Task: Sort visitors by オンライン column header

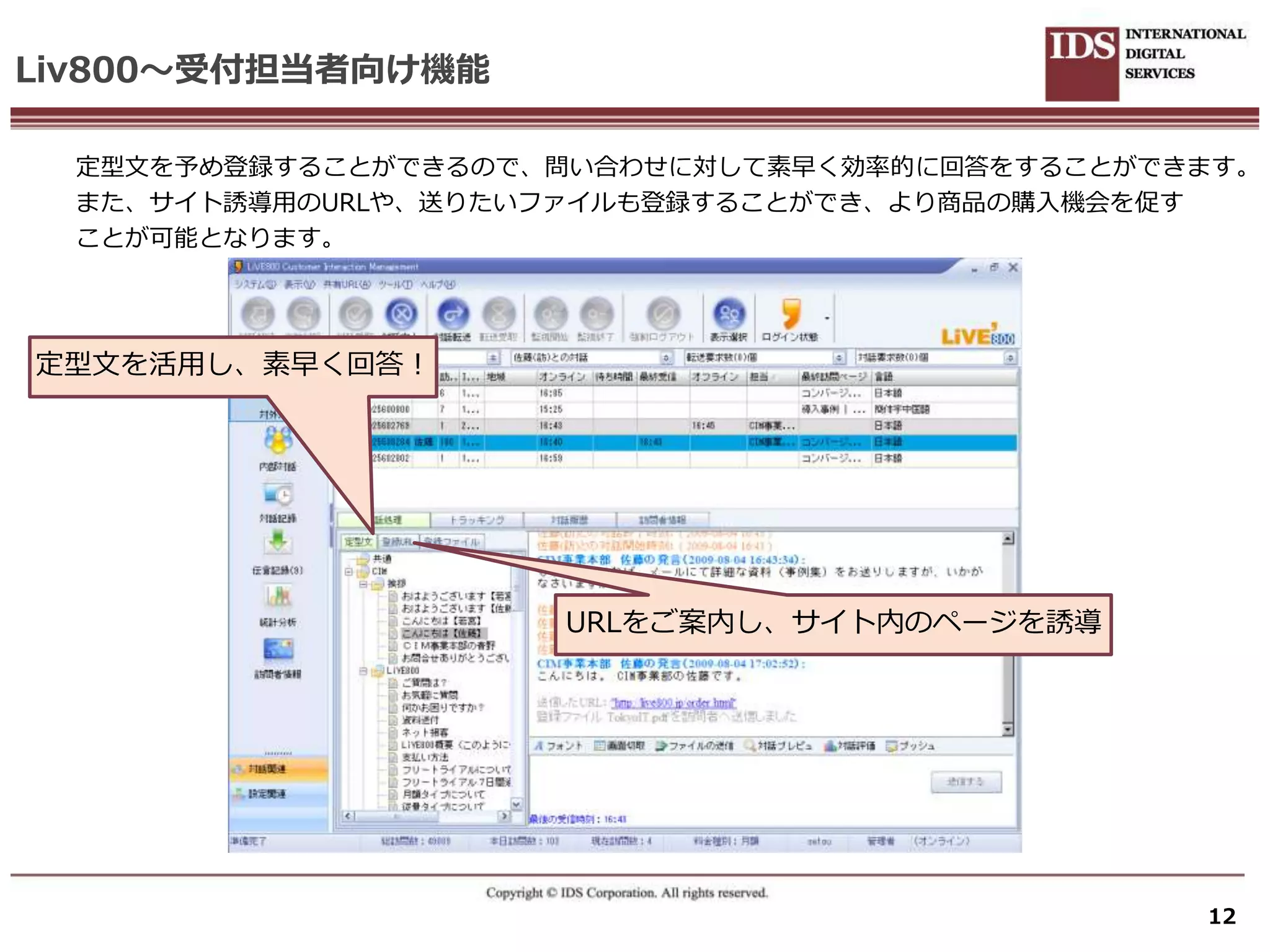Action: (564, 376)
